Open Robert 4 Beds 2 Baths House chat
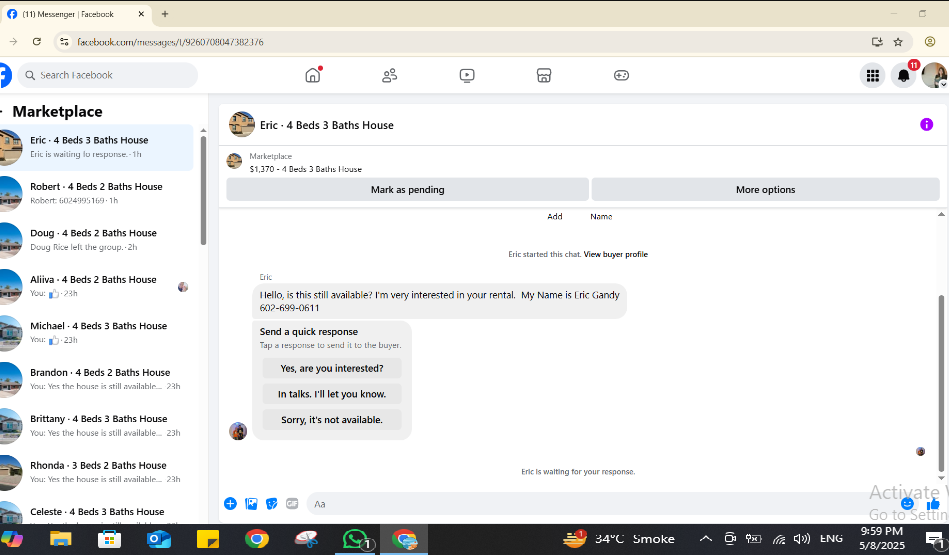 pyautogui.click(x=97, y=194)
